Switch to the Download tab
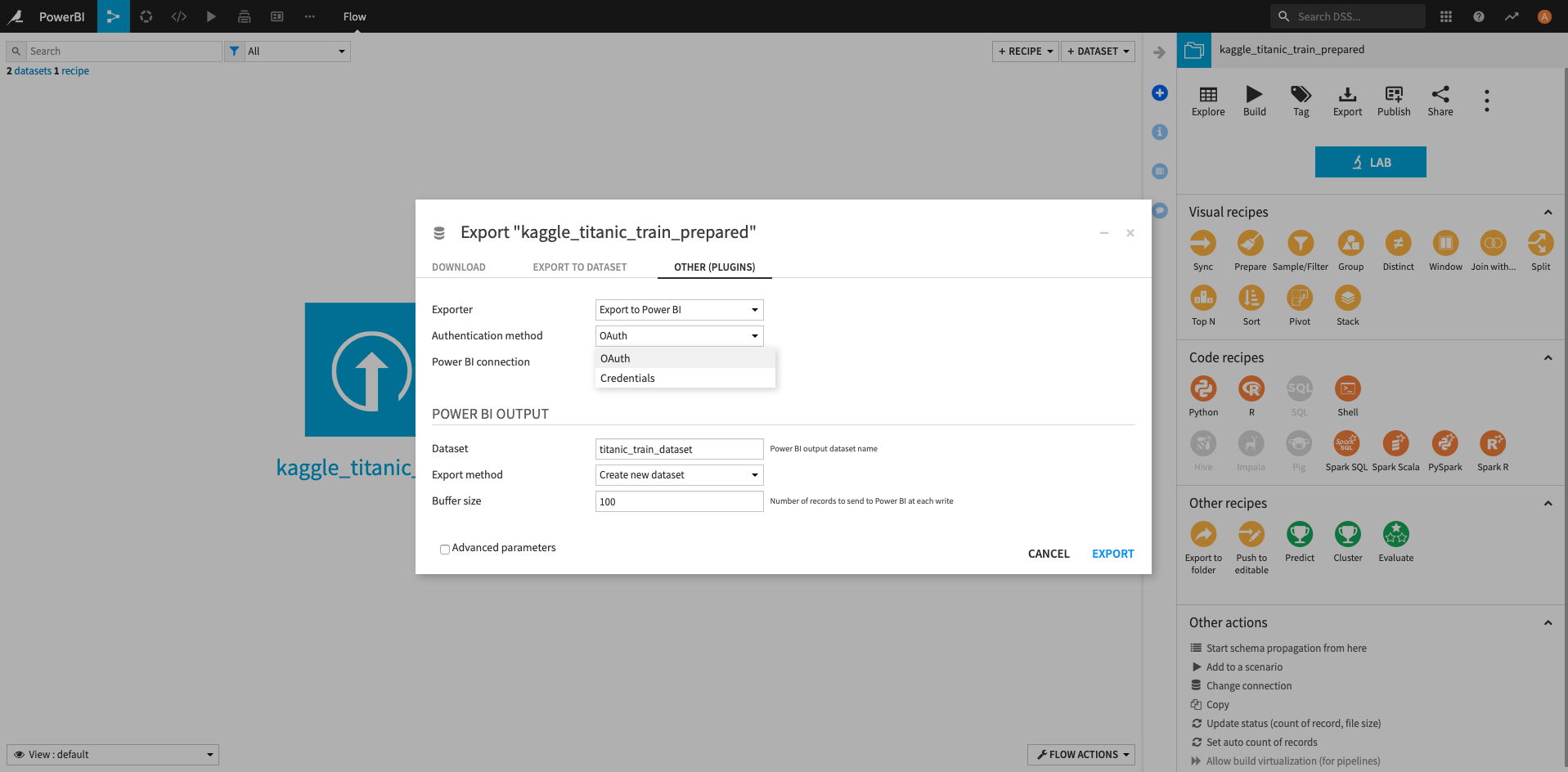Image resolution: width=1568 pixels, height=772 pixels. 459,267
